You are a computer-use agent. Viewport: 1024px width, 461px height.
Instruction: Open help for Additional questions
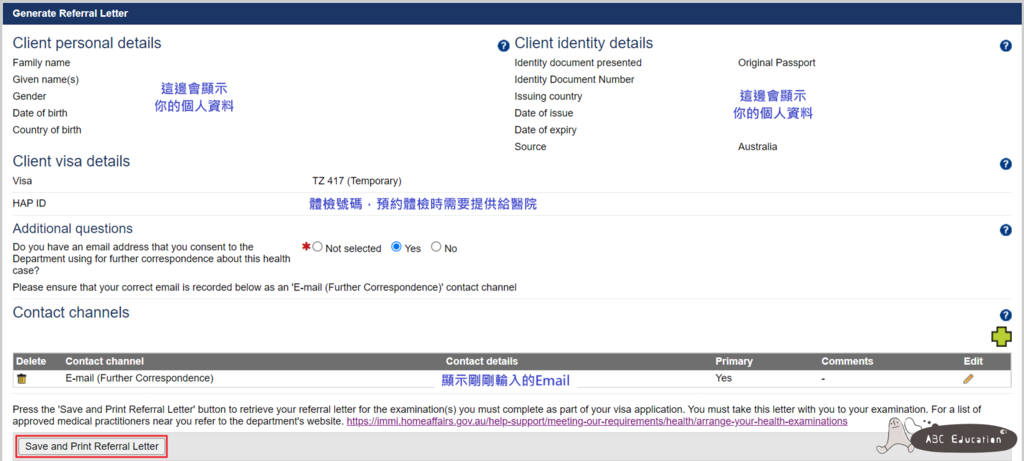[x=1006, y=230]
